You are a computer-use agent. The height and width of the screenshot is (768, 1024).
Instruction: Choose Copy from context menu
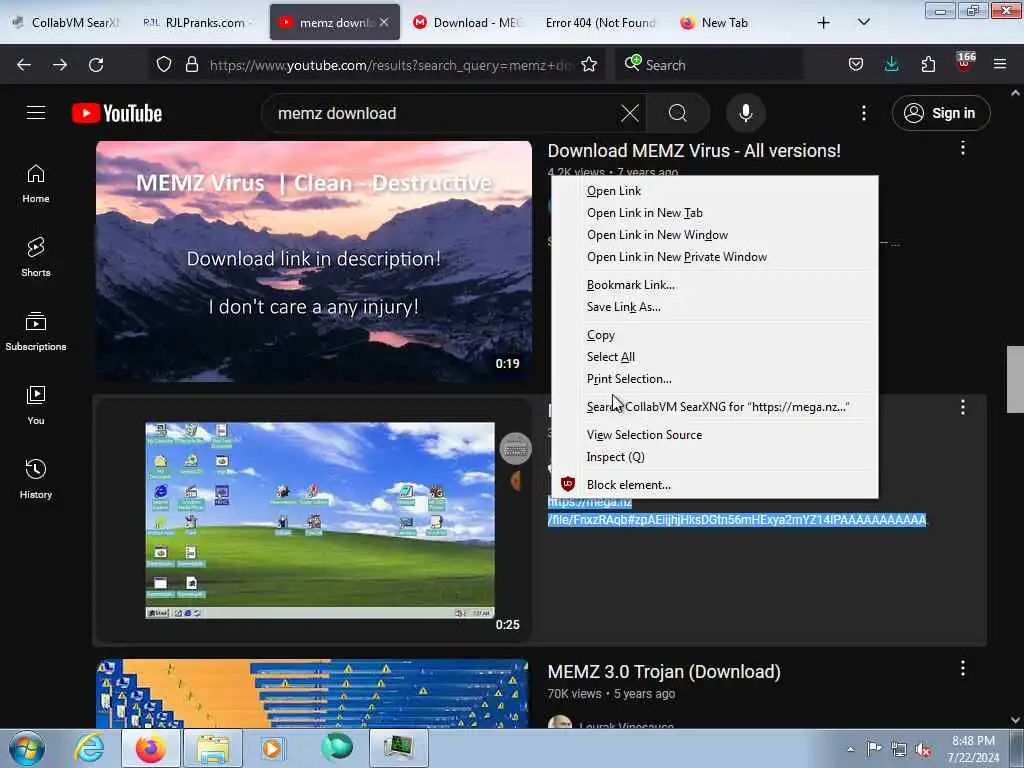[x=715, y=335]
